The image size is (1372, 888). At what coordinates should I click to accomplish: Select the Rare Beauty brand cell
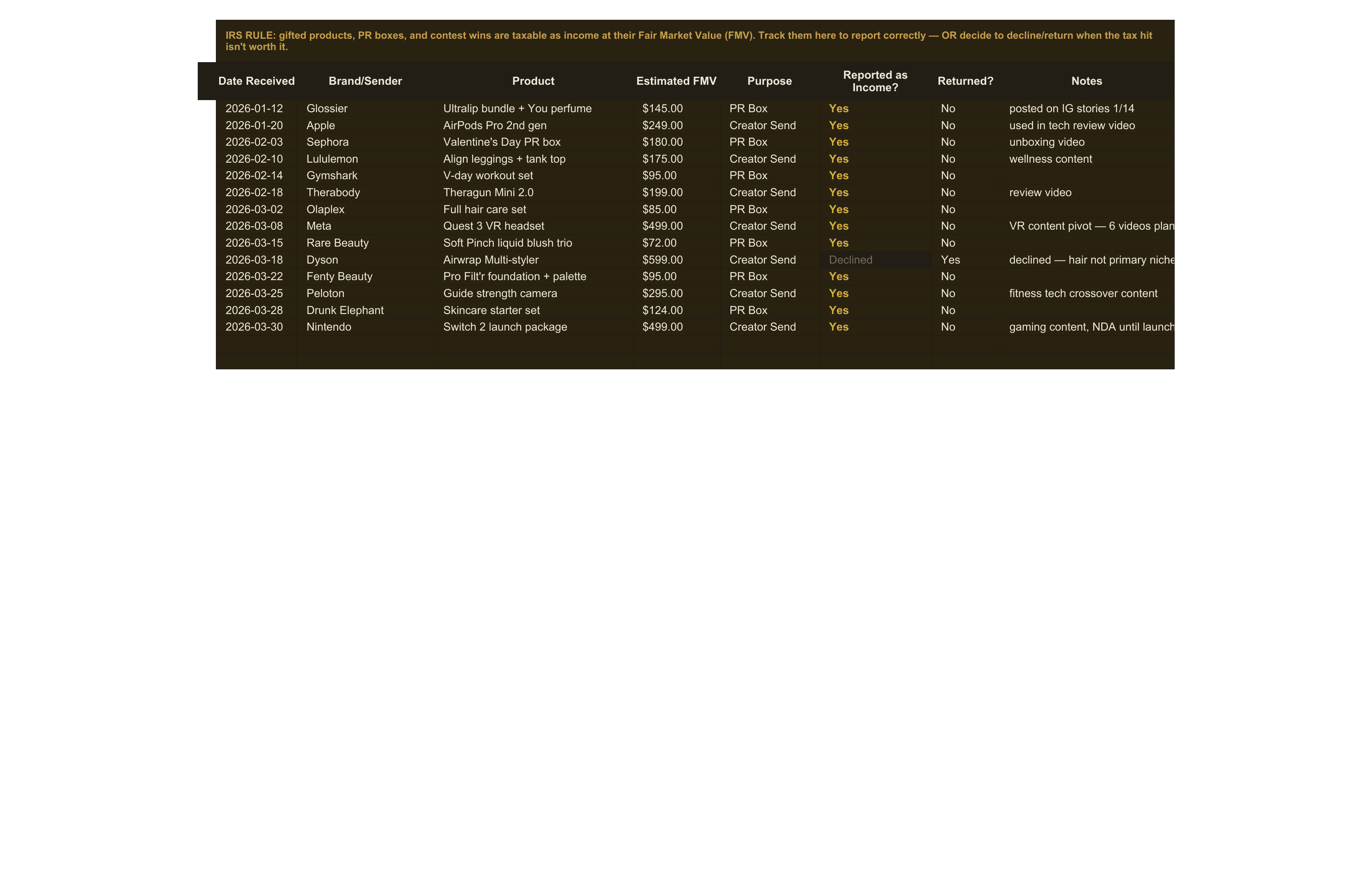click(x=365, y=243)
